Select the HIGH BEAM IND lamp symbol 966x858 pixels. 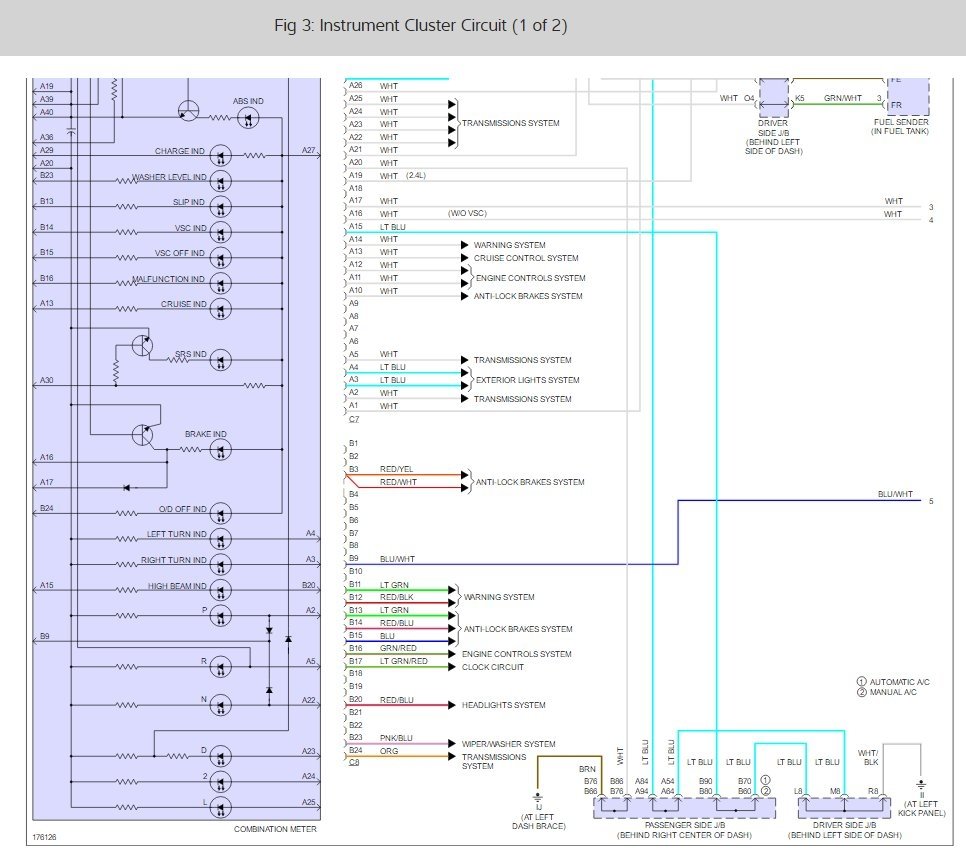pos(221,590)
